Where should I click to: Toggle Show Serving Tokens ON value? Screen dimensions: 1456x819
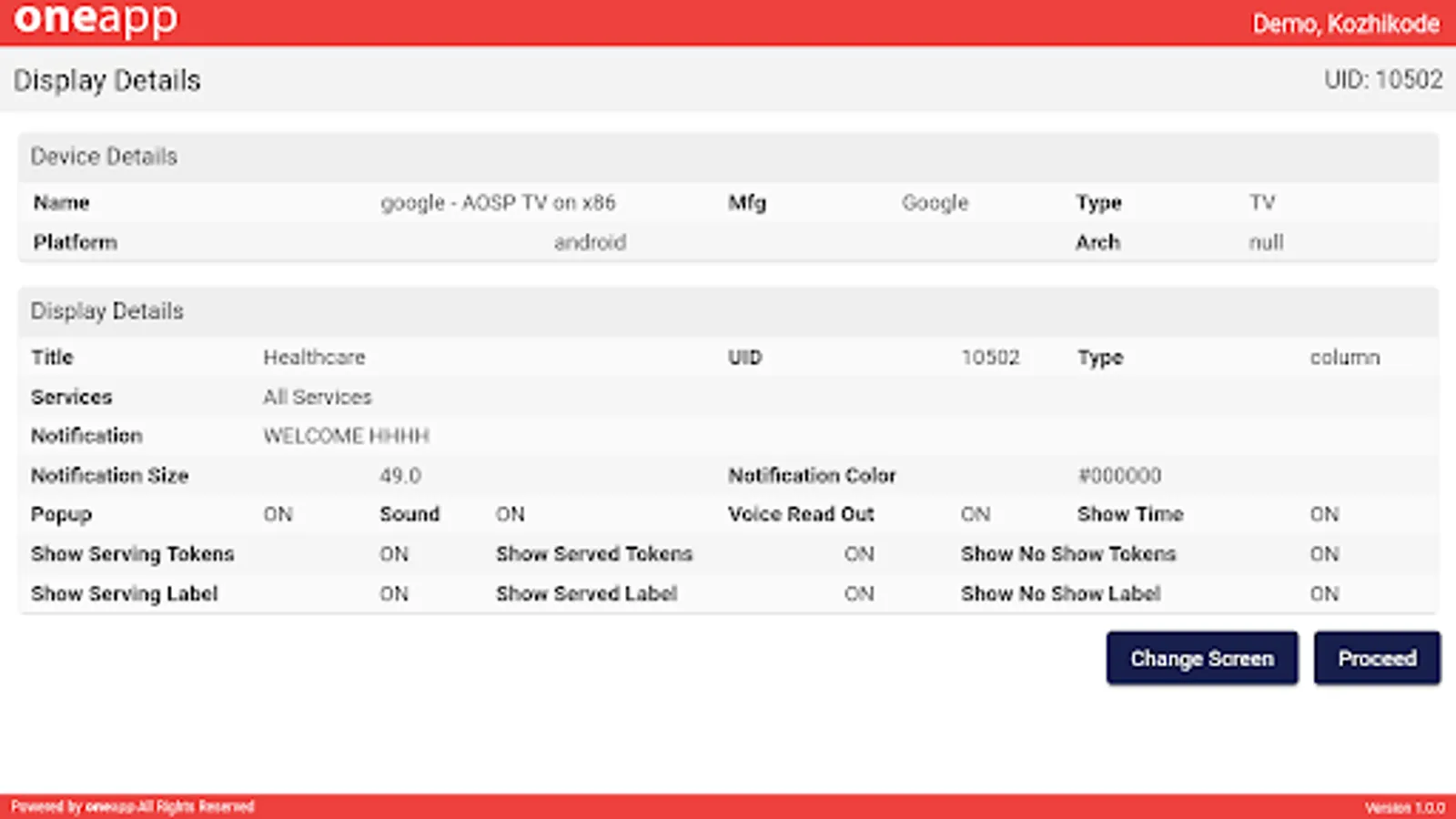point(393,554)
